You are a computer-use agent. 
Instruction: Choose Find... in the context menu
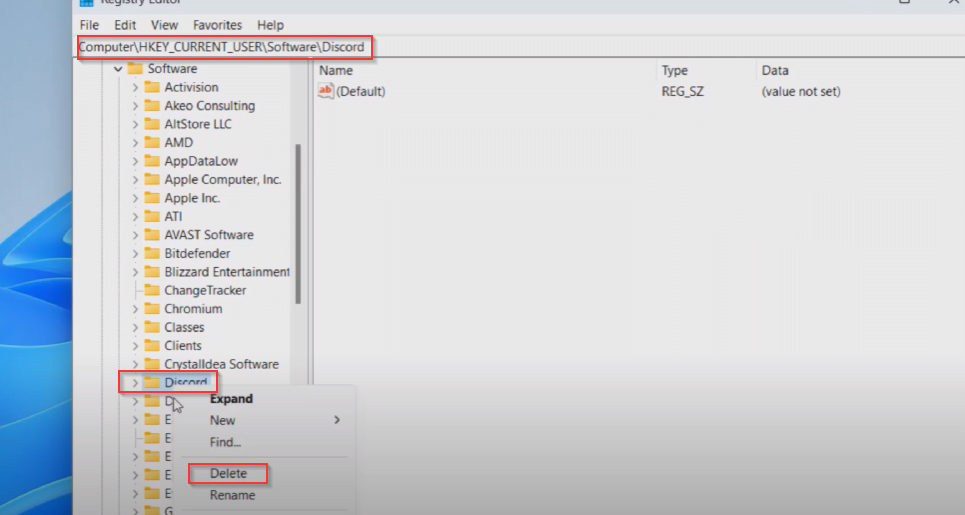(x=225, y=442)
